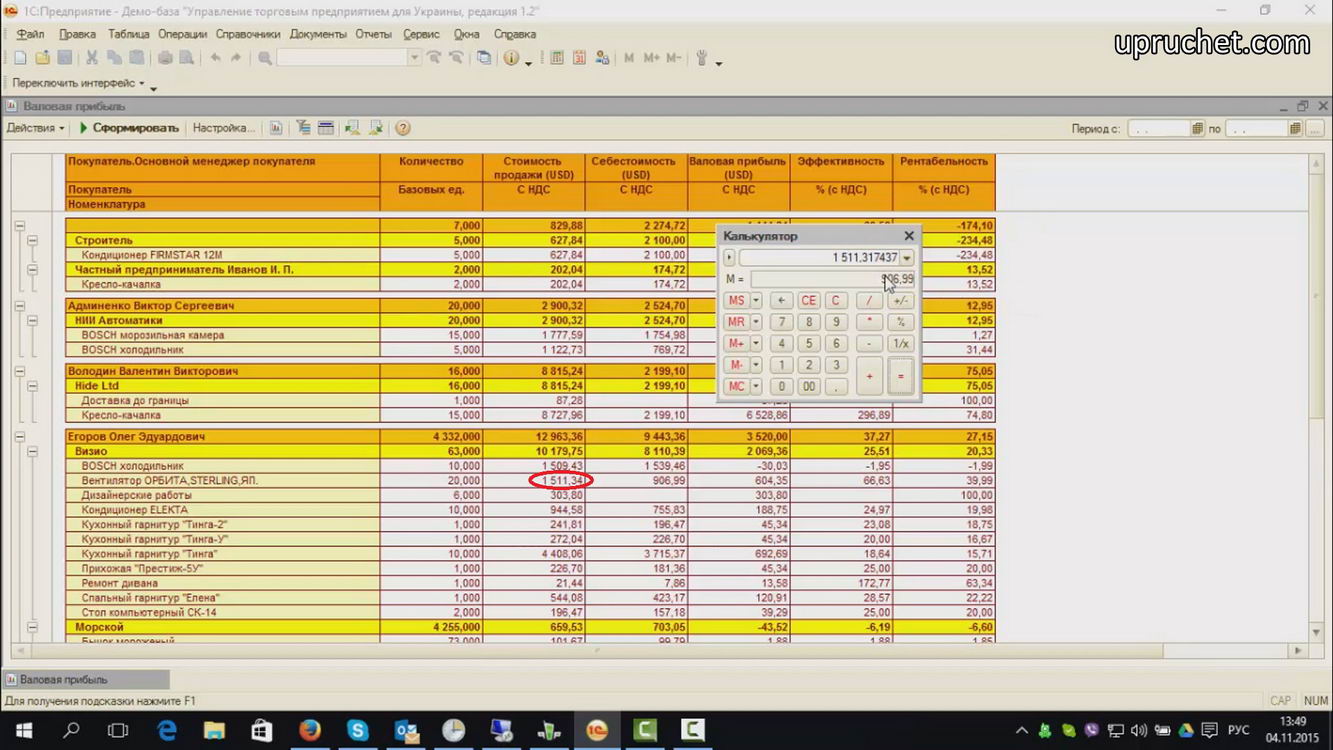This screenshot has width=1333, height=750.
Task: Open the Документы menu
Action: click(x=318, y=34)
